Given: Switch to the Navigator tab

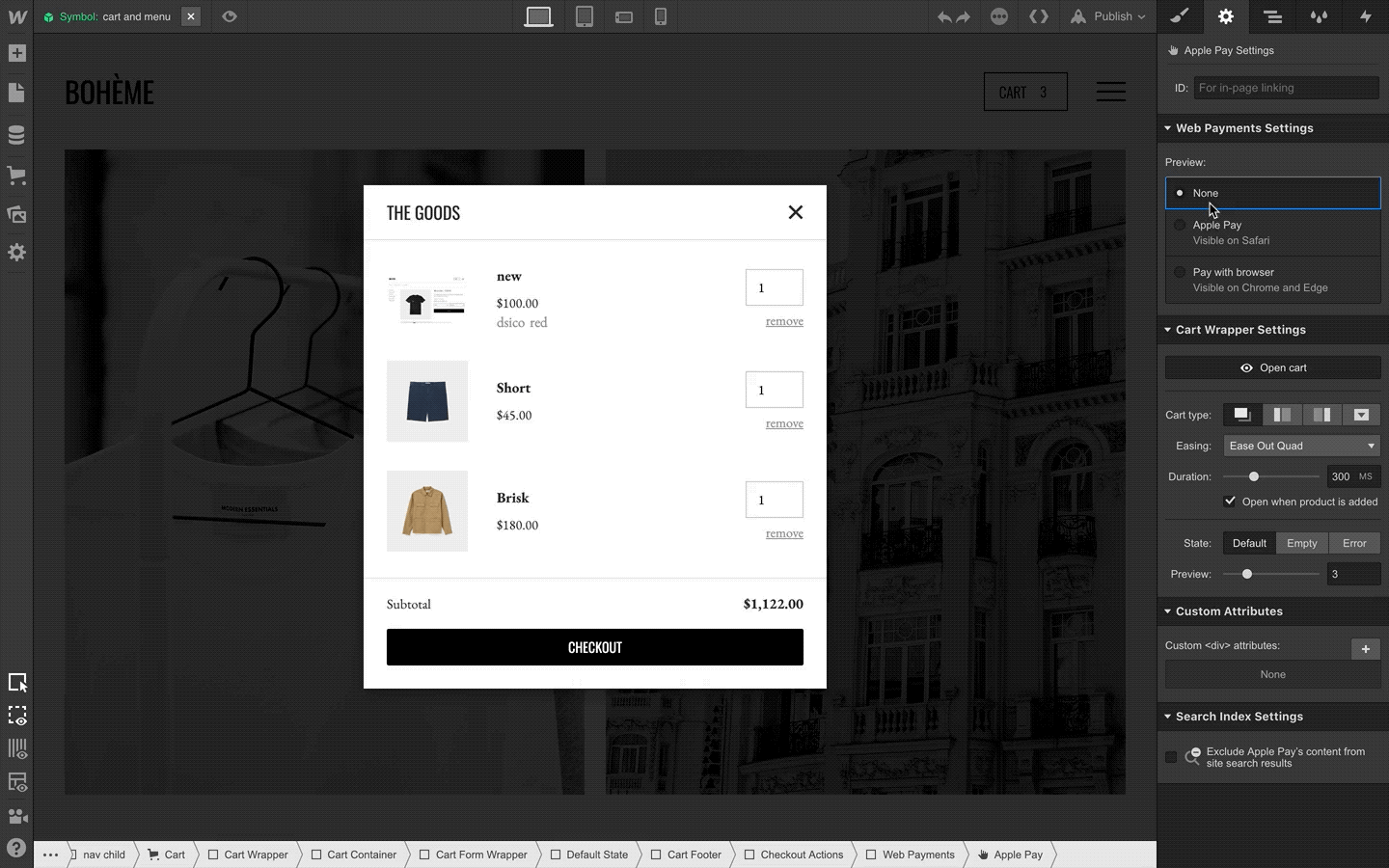Looking at the screenshot, I should pyautogui.click(x=1272, y=16).
